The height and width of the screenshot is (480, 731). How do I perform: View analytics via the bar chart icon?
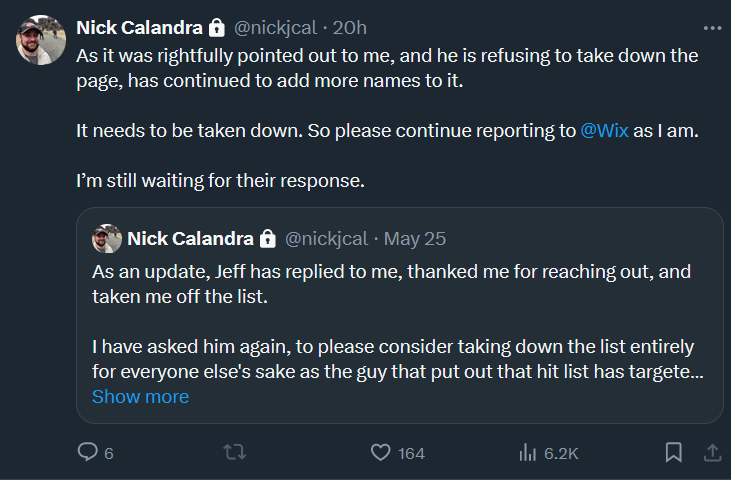(x=528, y=453)
